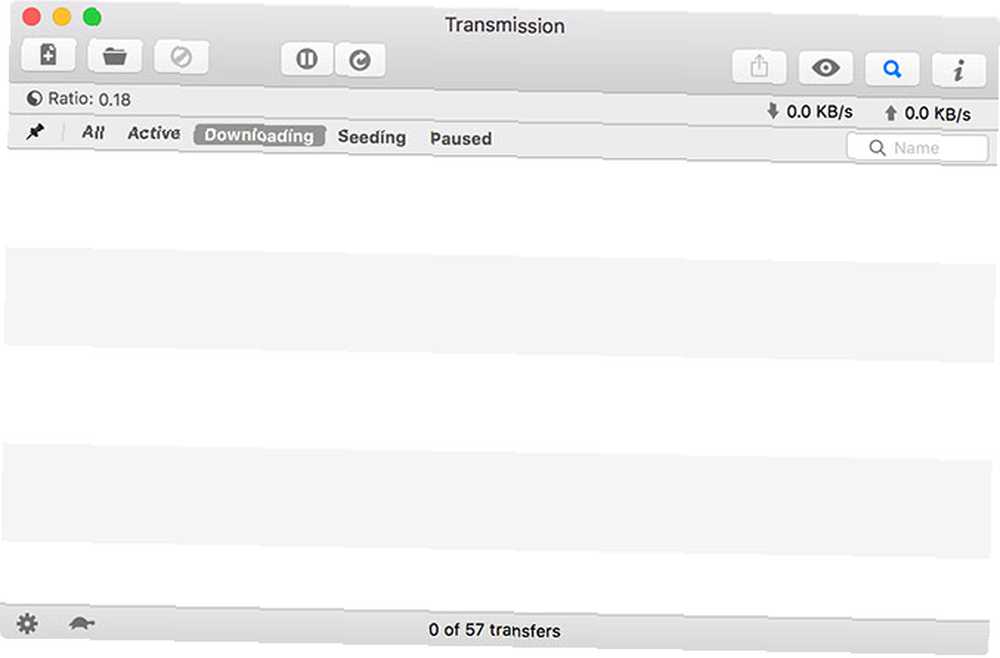Close the Transmission window

click(31, 16)
